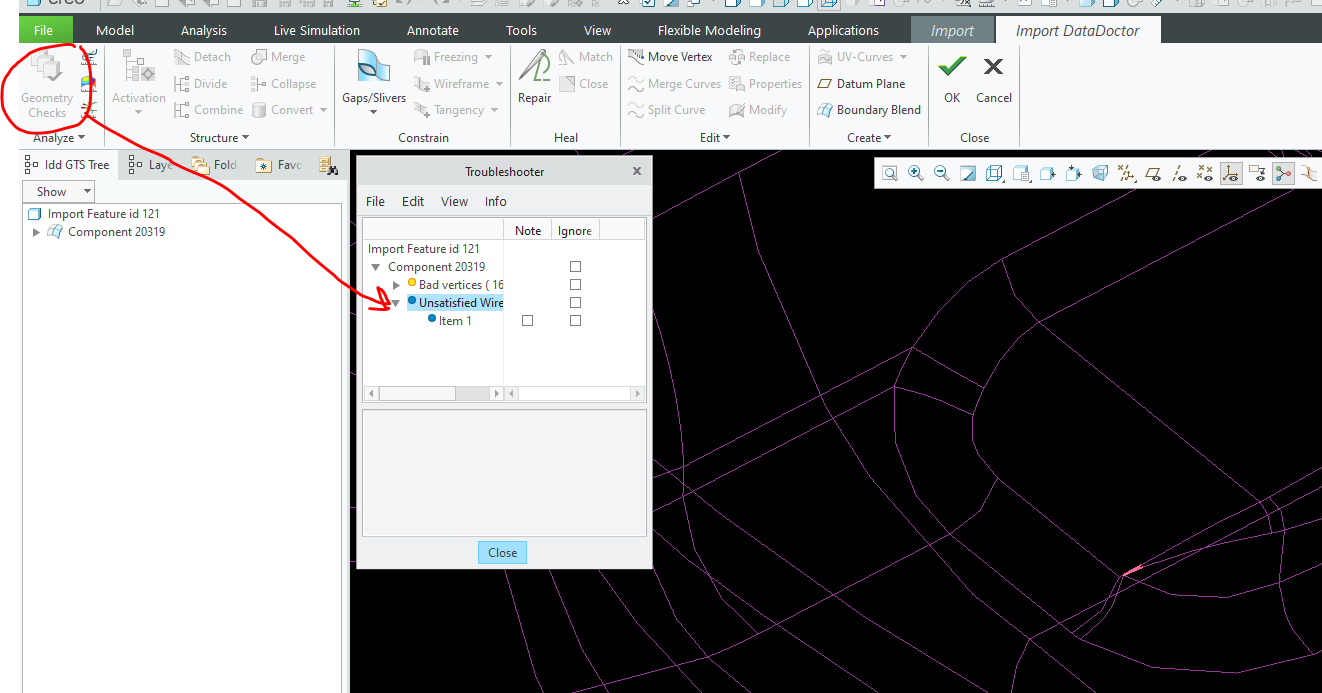Click Zoom In icon in graphics toolbar
This screenshot has height=693, width=1322.
click(915, 172)
